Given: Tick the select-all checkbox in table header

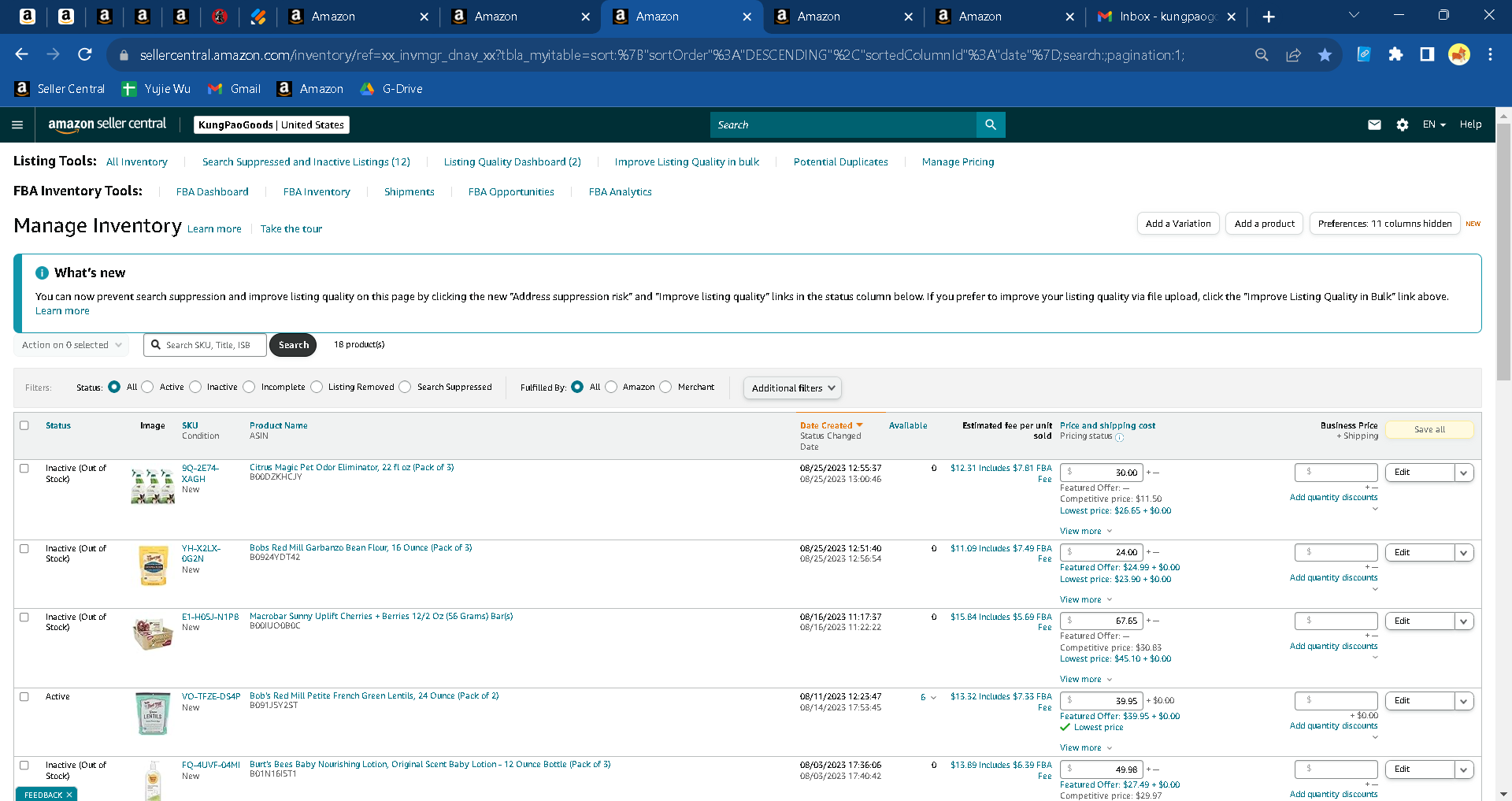Looking at the screenshot, I should coord(24,425).
